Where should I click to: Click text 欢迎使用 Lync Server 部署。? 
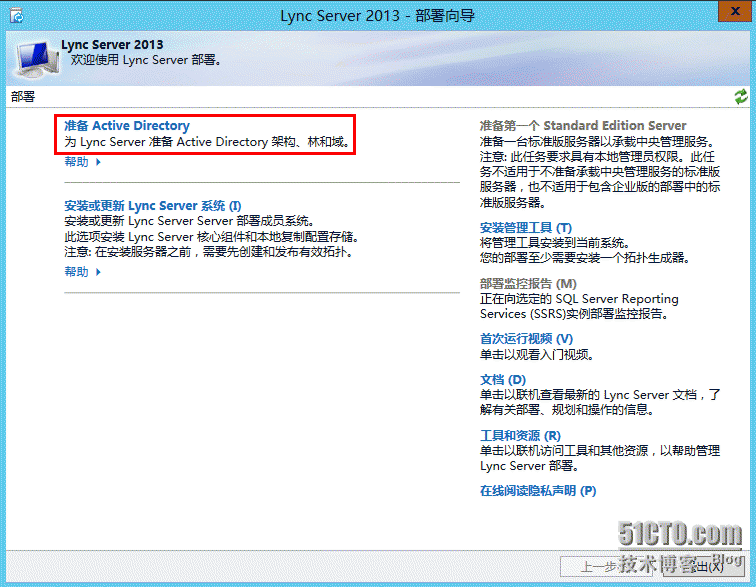click(146, 60)
